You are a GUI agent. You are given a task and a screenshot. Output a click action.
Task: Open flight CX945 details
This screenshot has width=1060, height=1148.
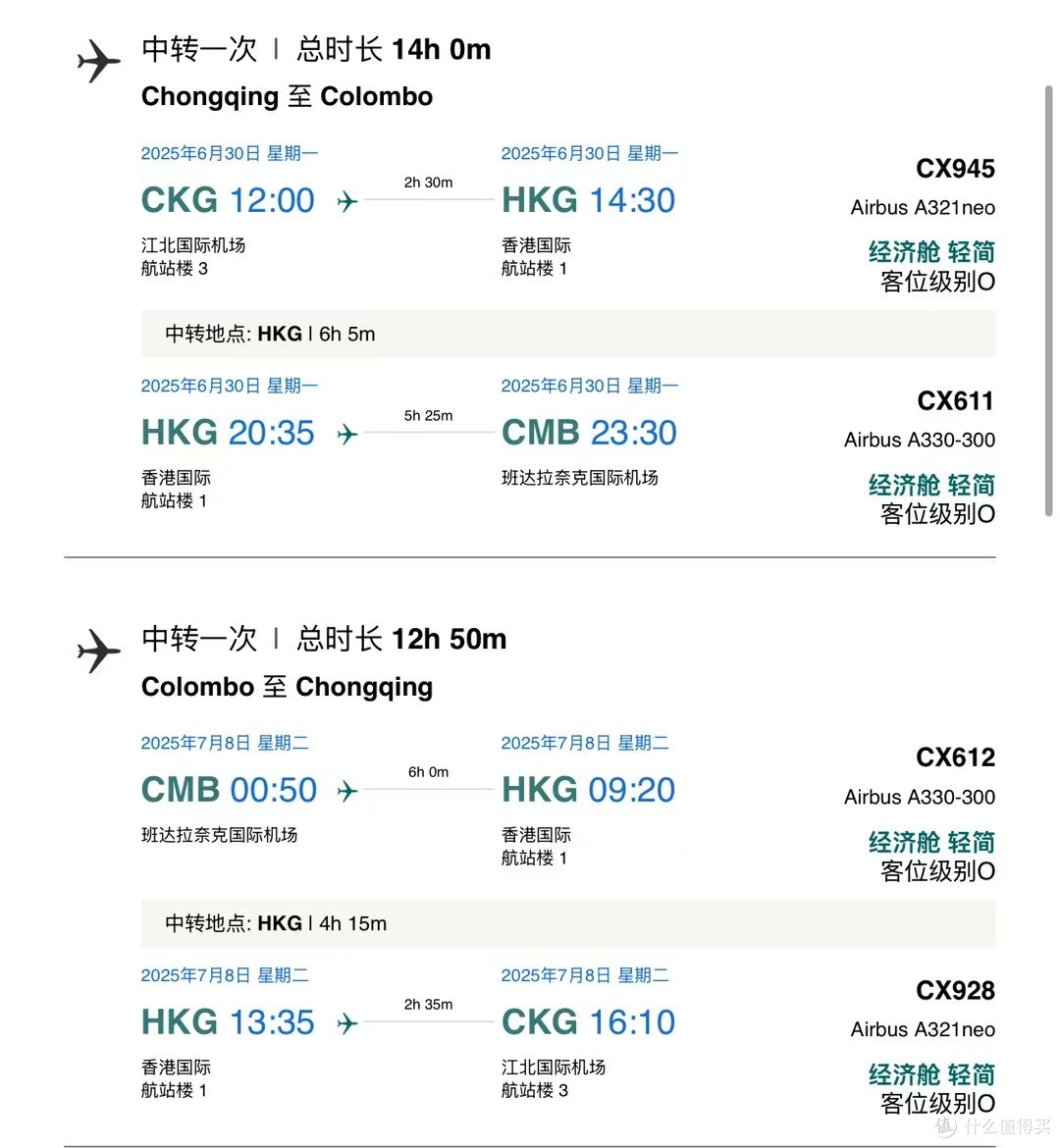954,168
